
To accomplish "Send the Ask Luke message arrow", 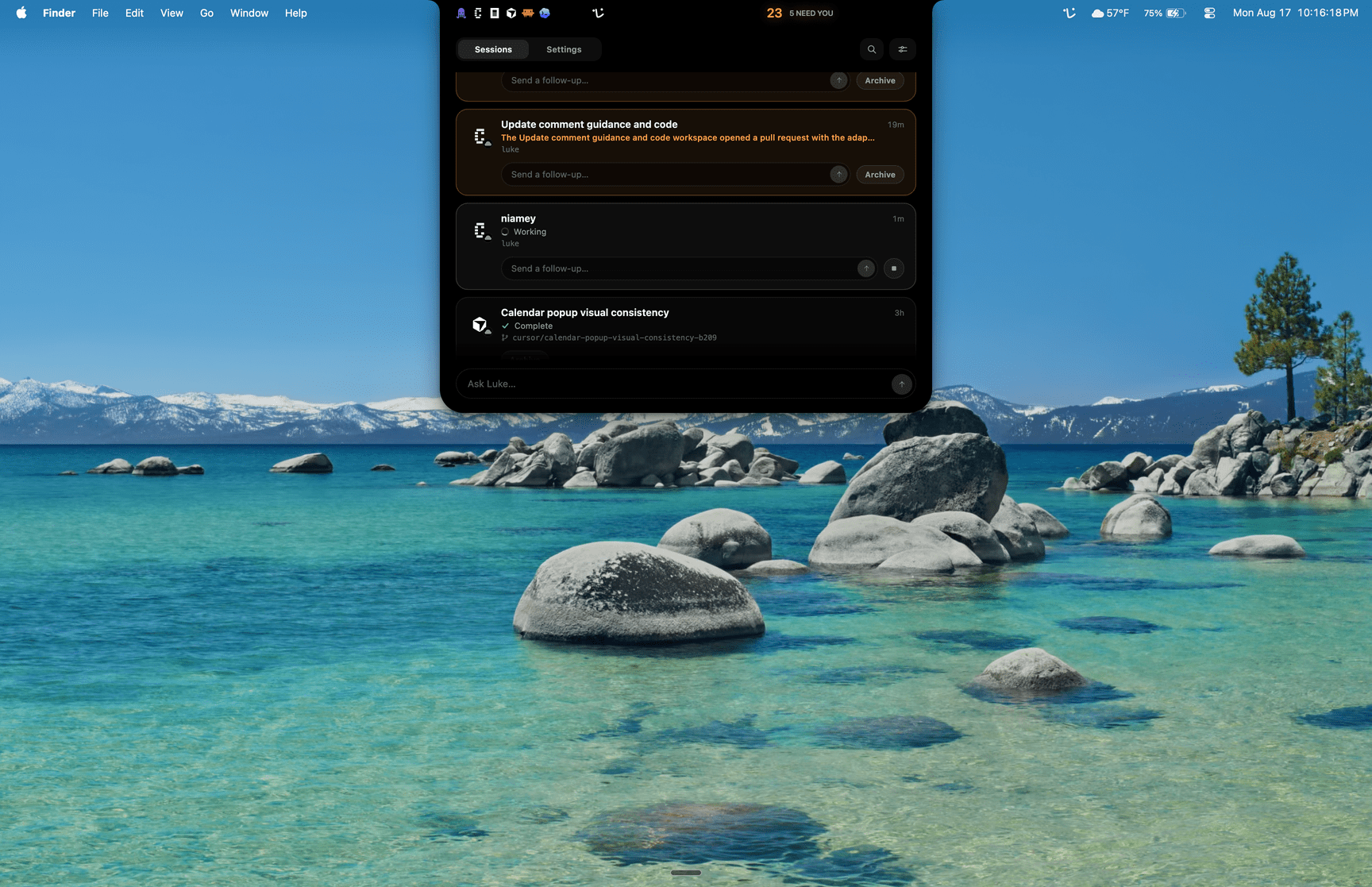I will point(902,384).
